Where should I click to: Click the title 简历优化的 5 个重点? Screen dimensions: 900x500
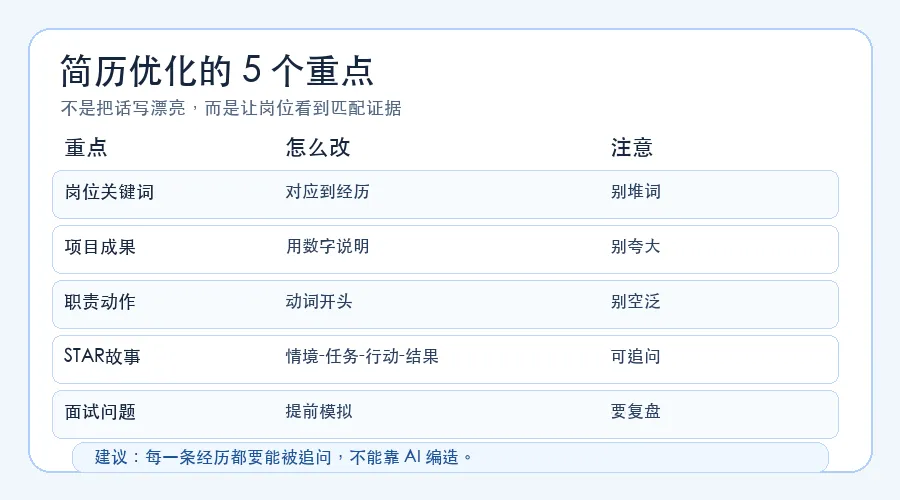point(217,71)
